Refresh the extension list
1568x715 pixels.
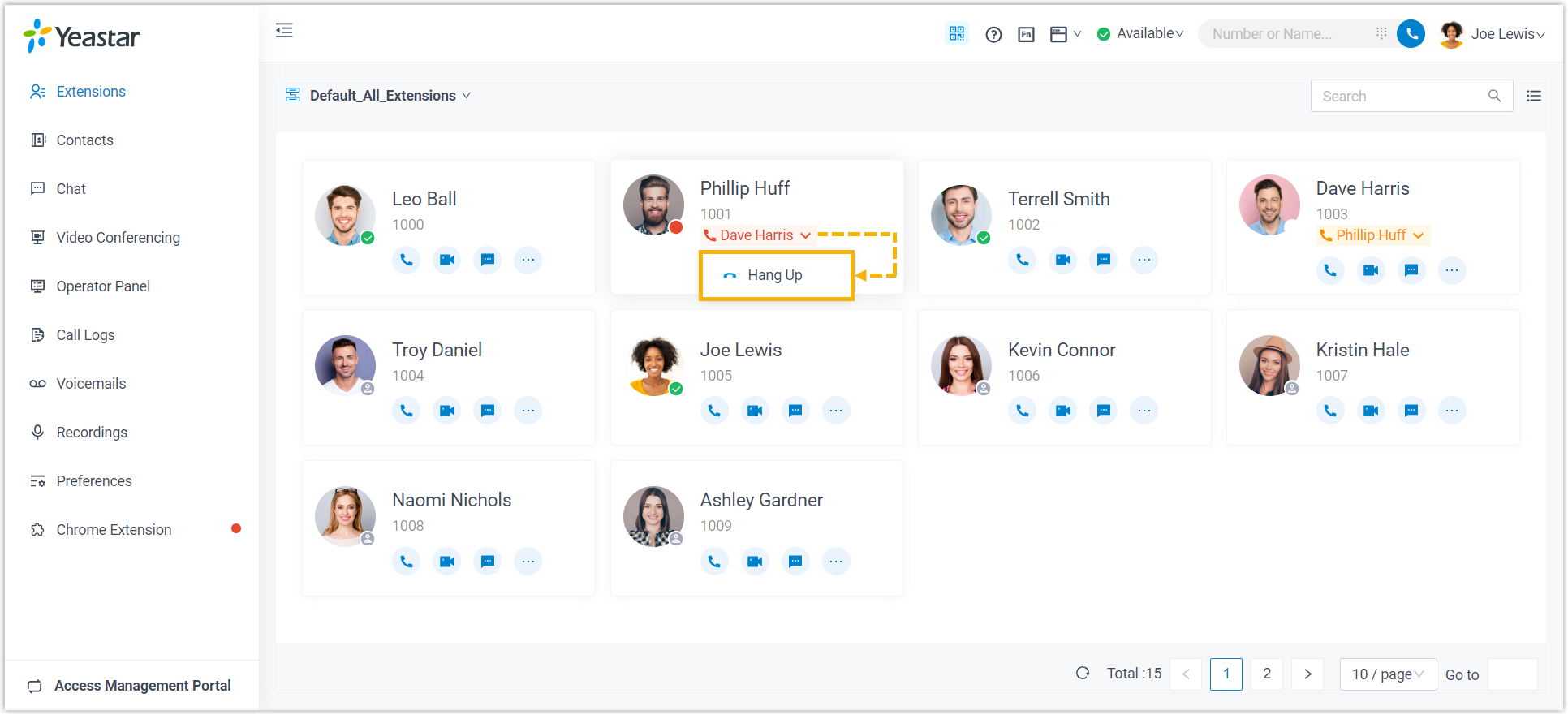[x=1083, y=674]
